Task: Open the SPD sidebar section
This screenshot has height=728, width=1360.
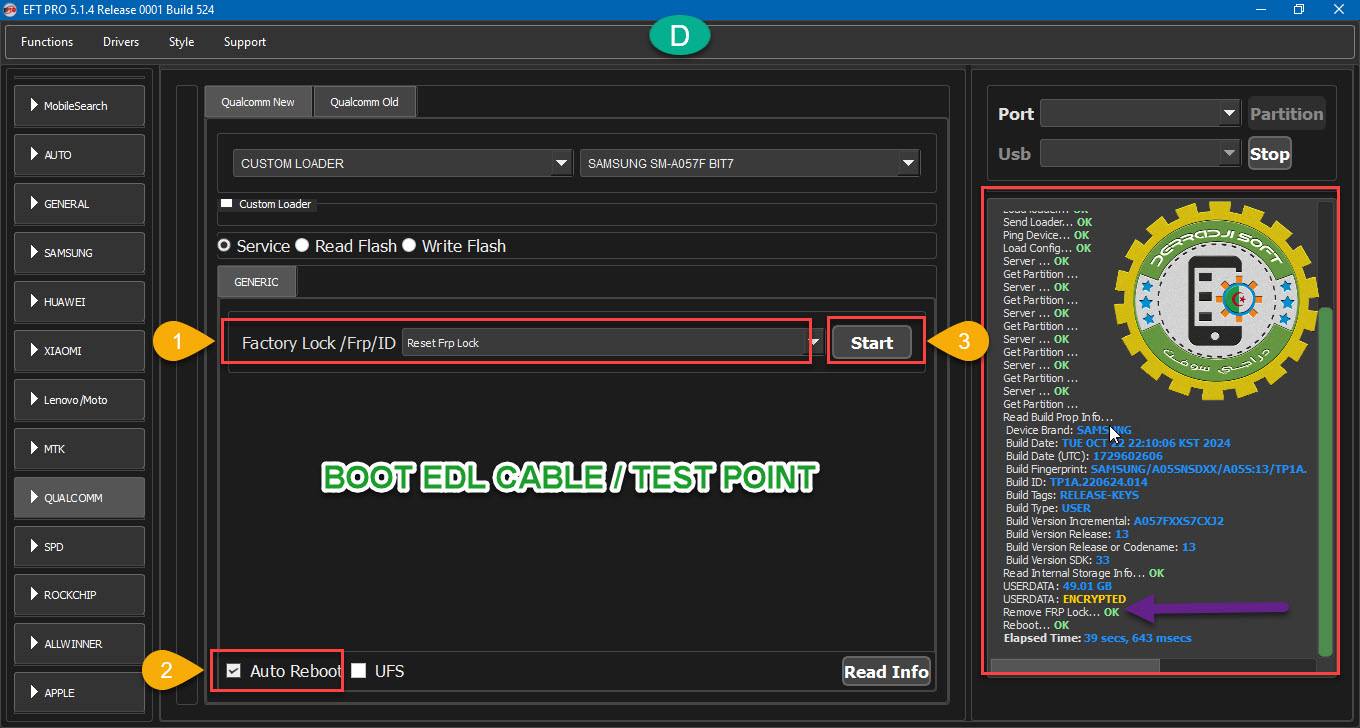Action: coord(79,547)
